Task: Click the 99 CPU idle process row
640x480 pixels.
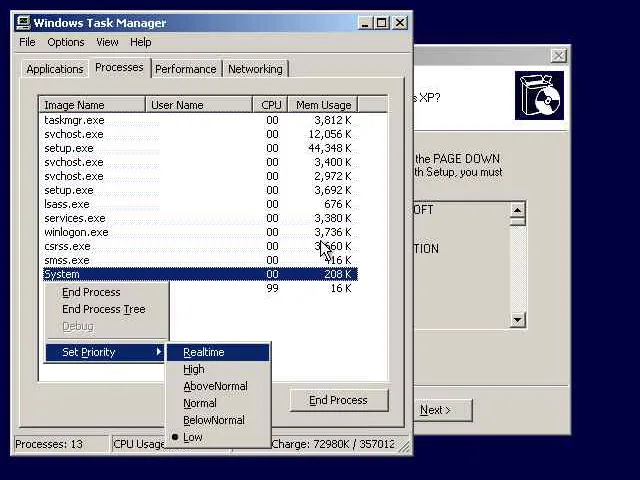Action: click(264, 288)
